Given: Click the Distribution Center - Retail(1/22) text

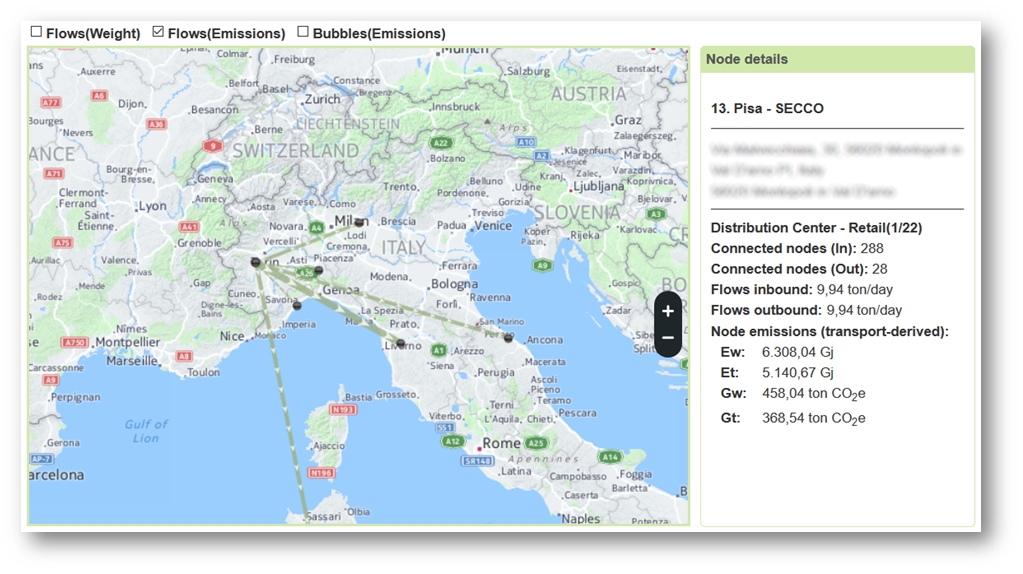Looking at the screenshot, I should pyautogui.click(x=816, y=228).
